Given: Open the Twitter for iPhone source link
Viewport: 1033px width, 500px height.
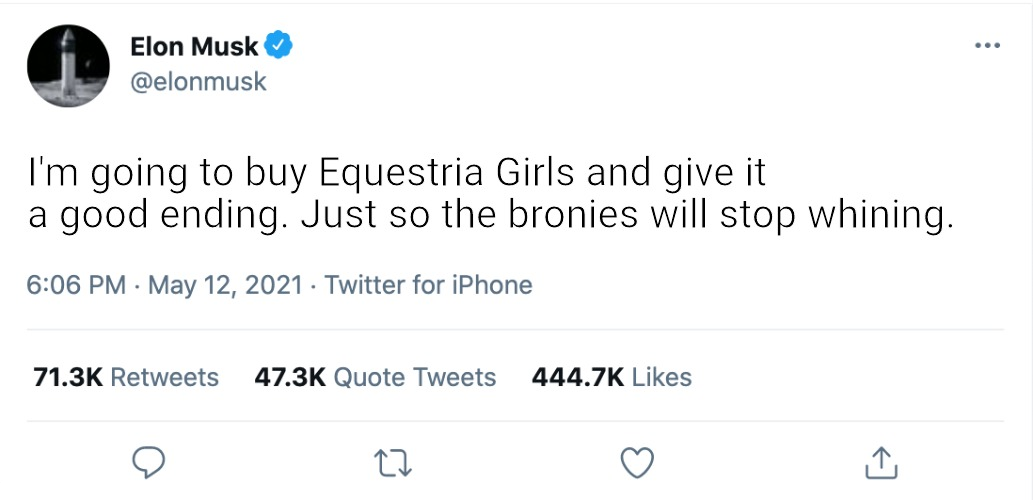Looking at the screenshot, I should click(428, 285).
